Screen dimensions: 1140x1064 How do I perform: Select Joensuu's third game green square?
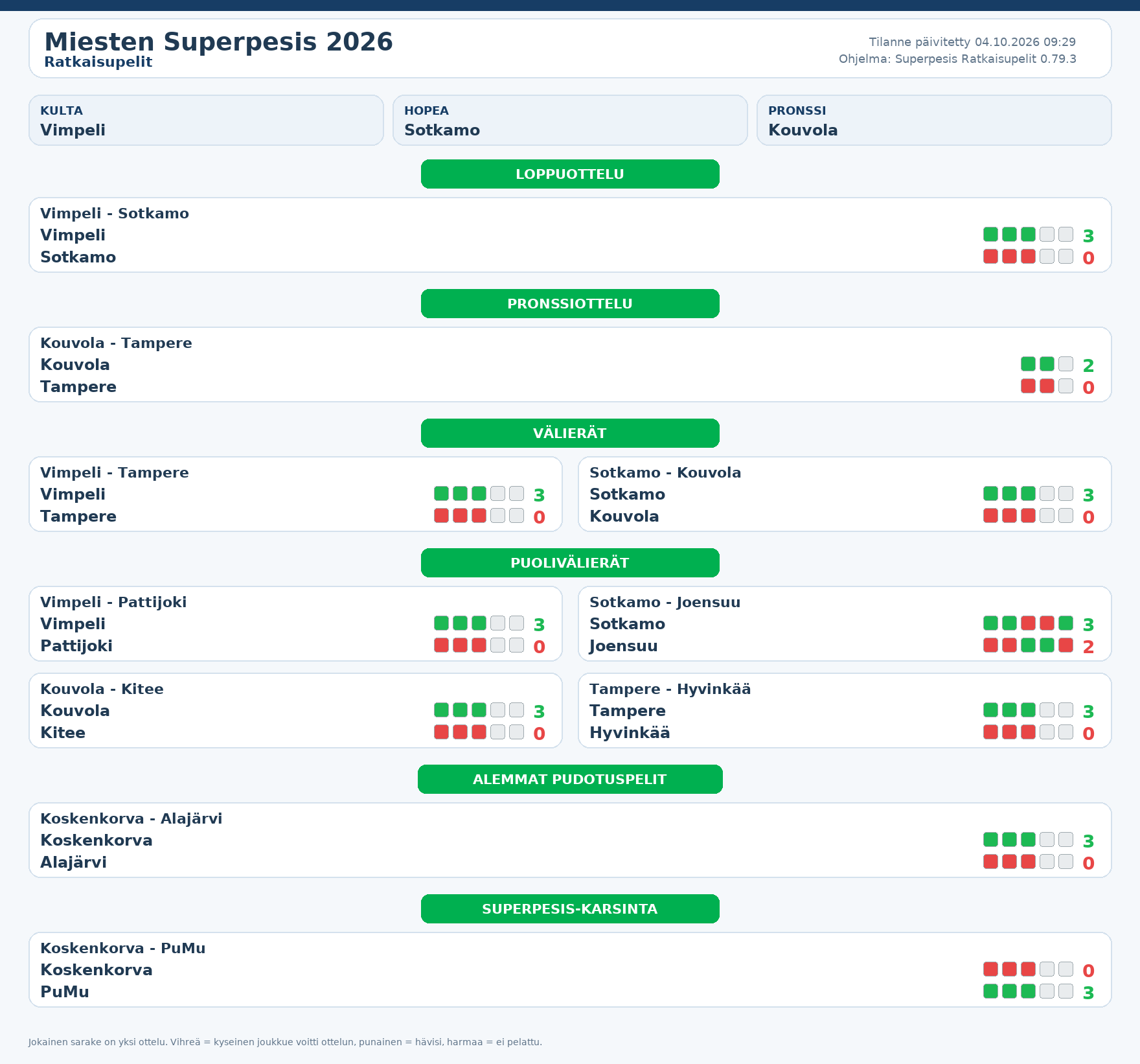1028,645
